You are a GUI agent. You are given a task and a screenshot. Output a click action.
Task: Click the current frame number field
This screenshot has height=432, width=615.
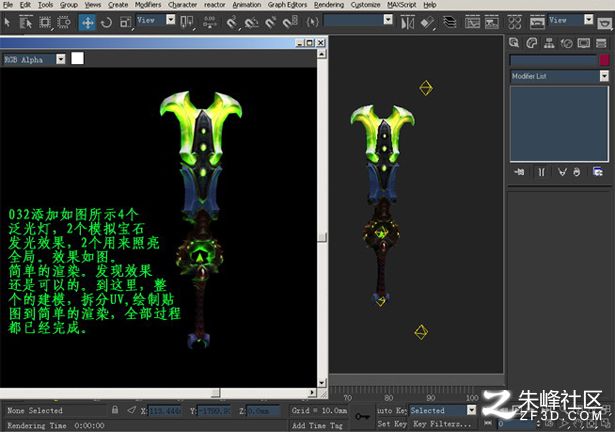(x=517, y=424)
